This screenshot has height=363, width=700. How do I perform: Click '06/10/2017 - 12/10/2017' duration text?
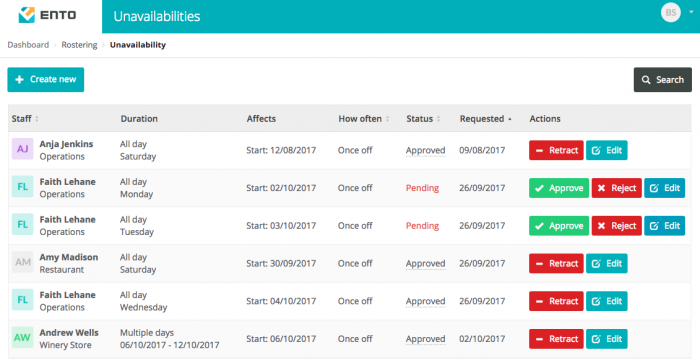coord(169,345)
